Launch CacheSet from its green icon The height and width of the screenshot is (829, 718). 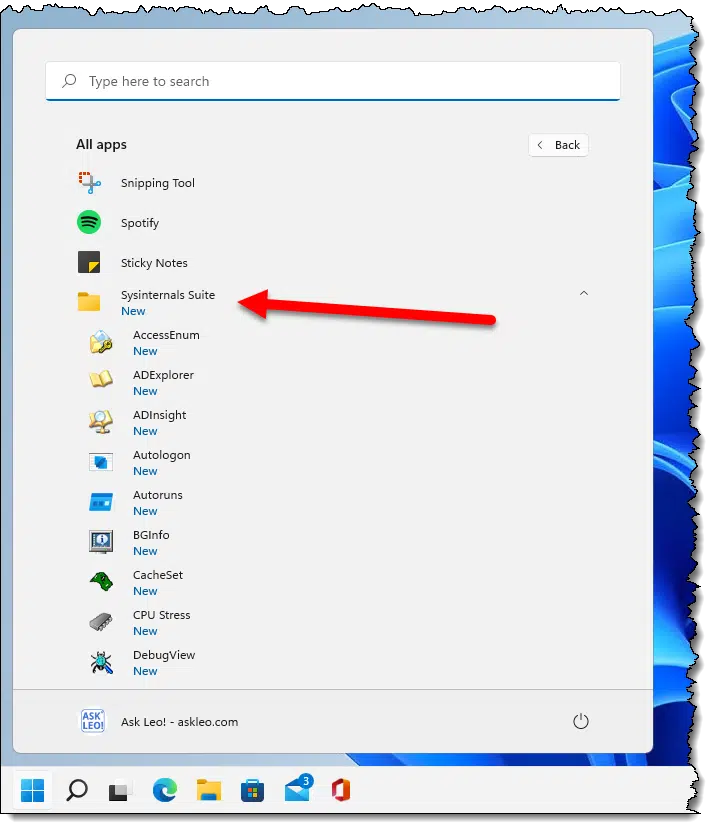(x=101, y=582)
